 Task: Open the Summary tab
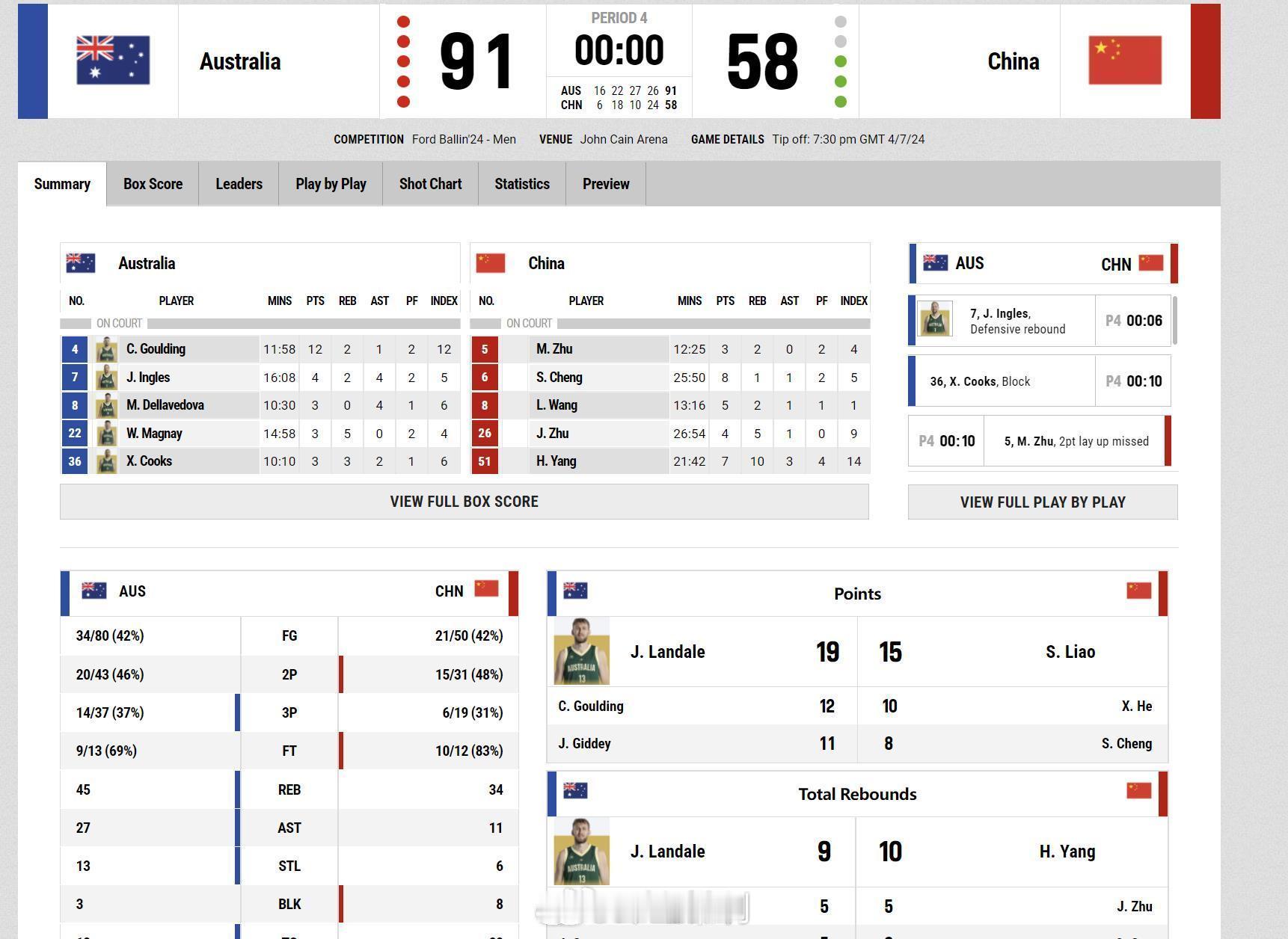click(x=62, y=184)
